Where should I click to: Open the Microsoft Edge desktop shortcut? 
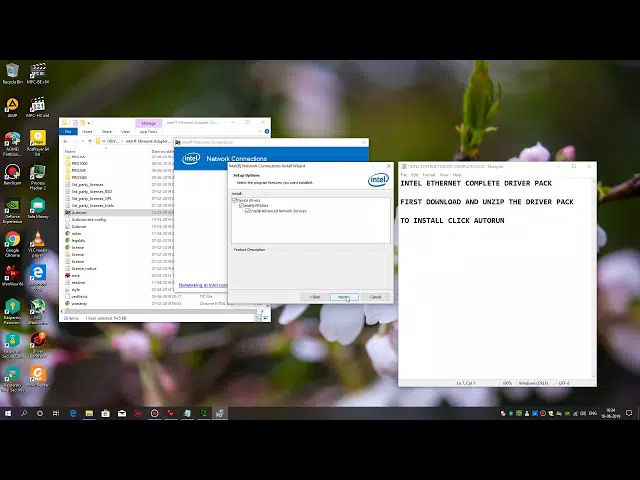(38, 278)
